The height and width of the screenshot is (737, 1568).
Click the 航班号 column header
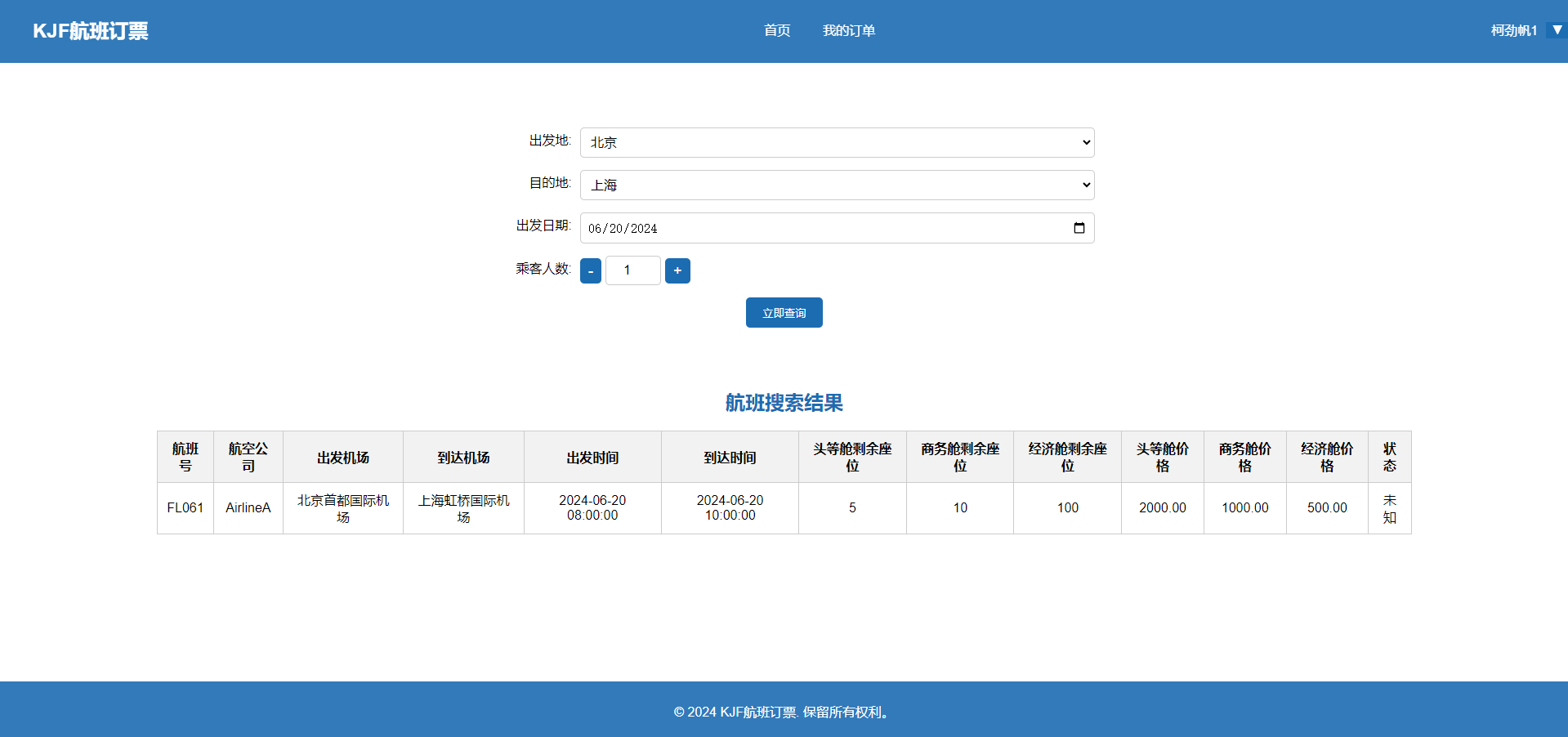185,458
